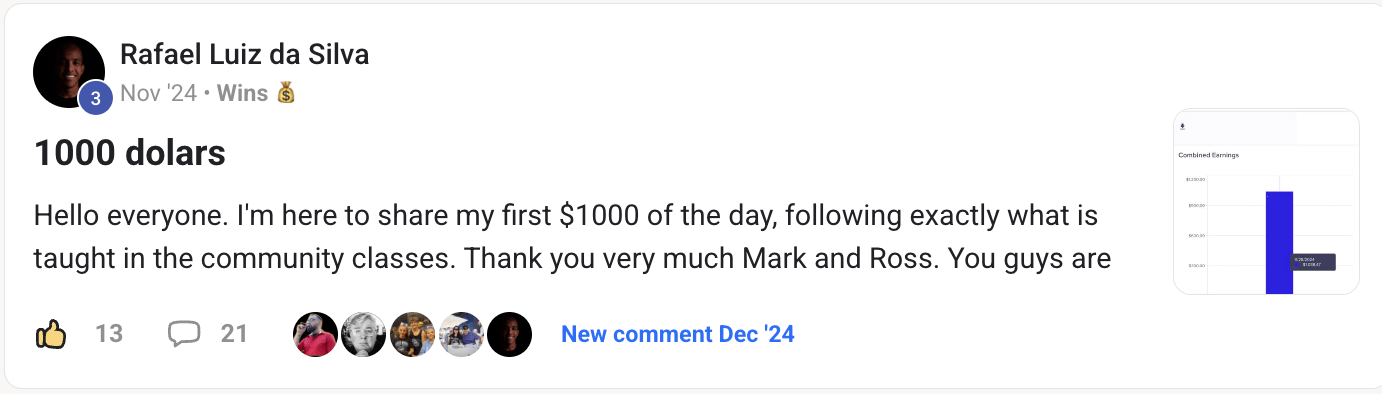Click the blue earnings bar in thumbnail
Screen dimensions: 1382x394
click(1279, 242)
